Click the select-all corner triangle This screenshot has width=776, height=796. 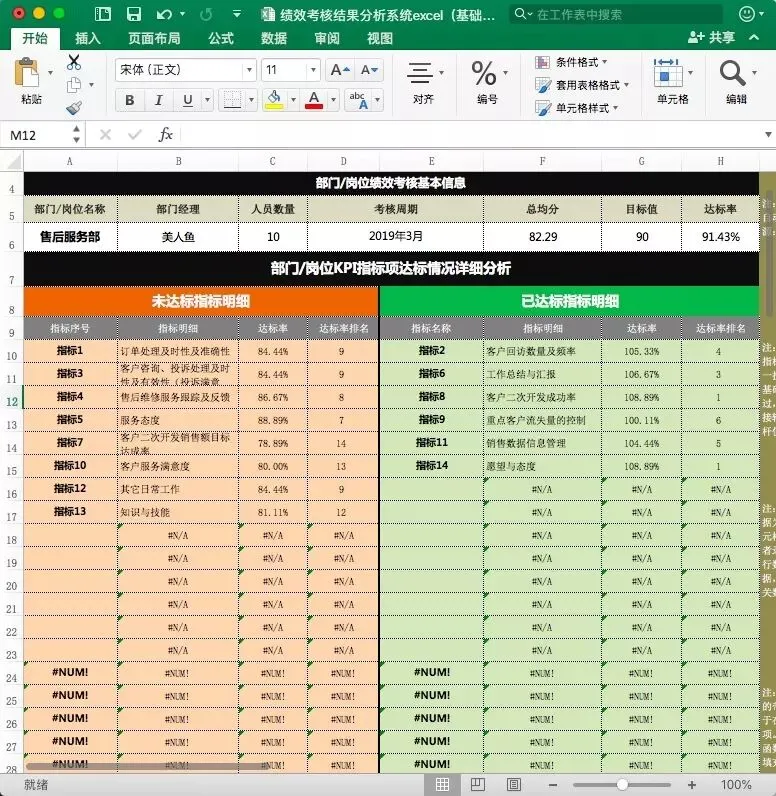12,161
